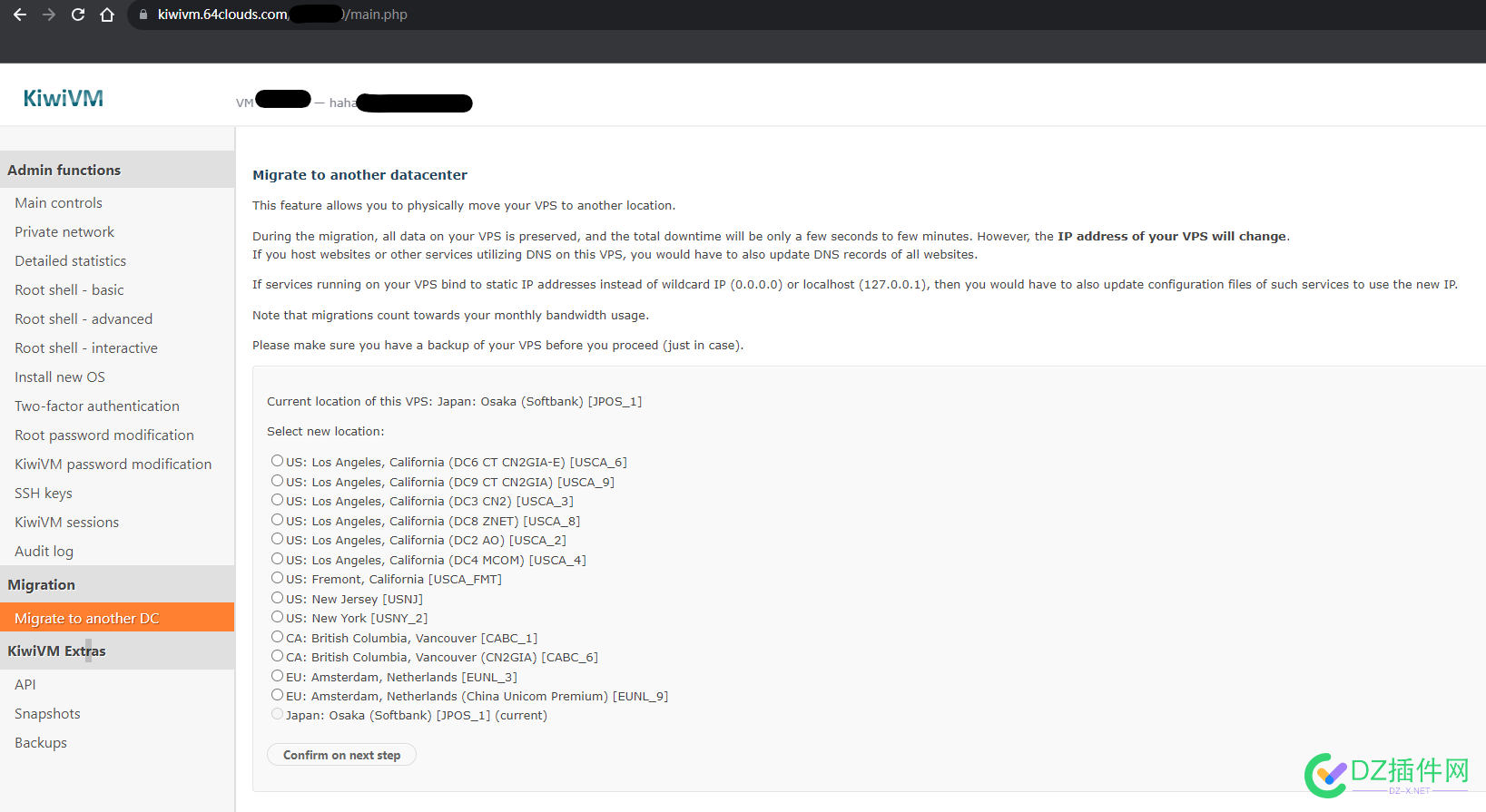Choose Amsterdam EUNL_3 radio button
The height and width of the screenshot is (812, 1486).
(277, 676)
